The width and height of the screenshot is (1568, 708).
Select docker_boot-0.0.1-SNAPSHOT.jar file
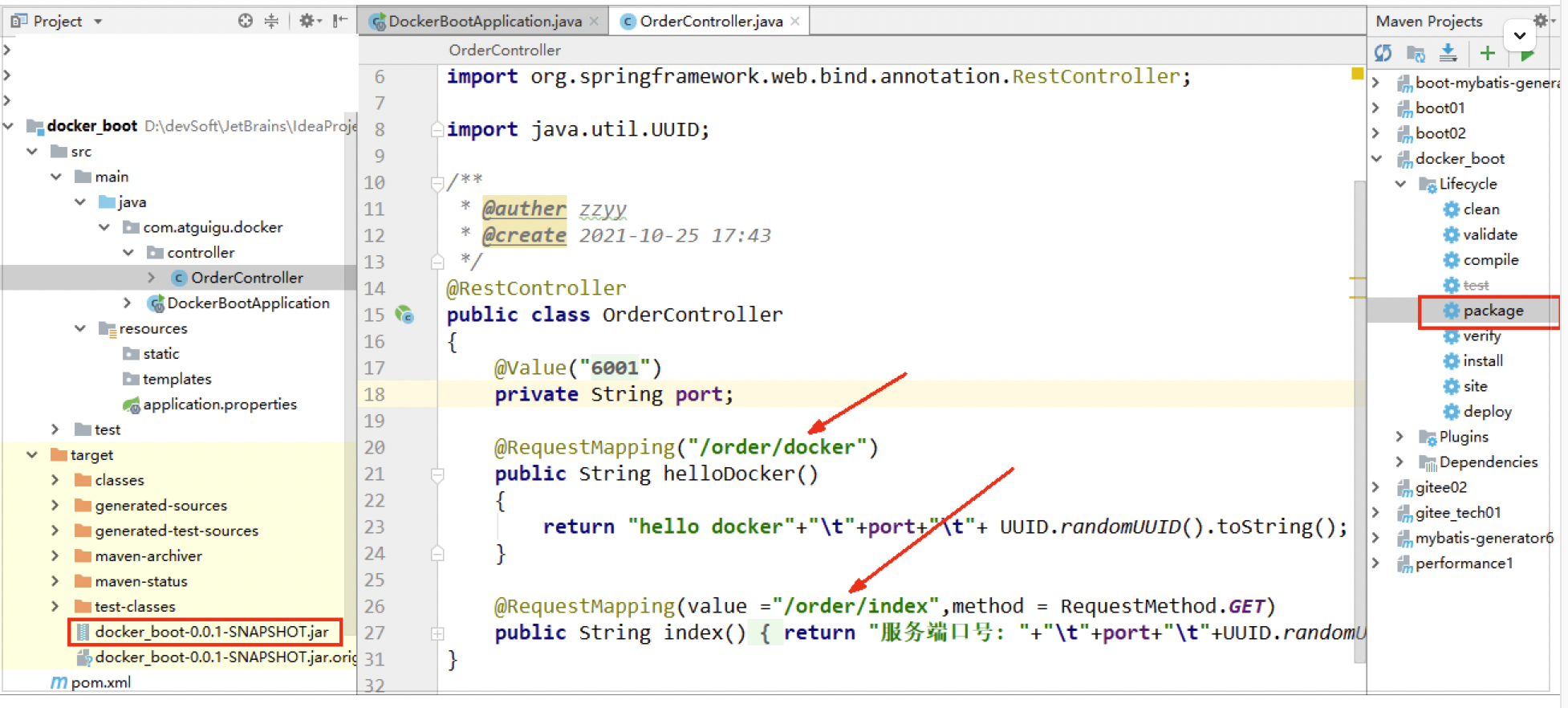tap(211, 632)
